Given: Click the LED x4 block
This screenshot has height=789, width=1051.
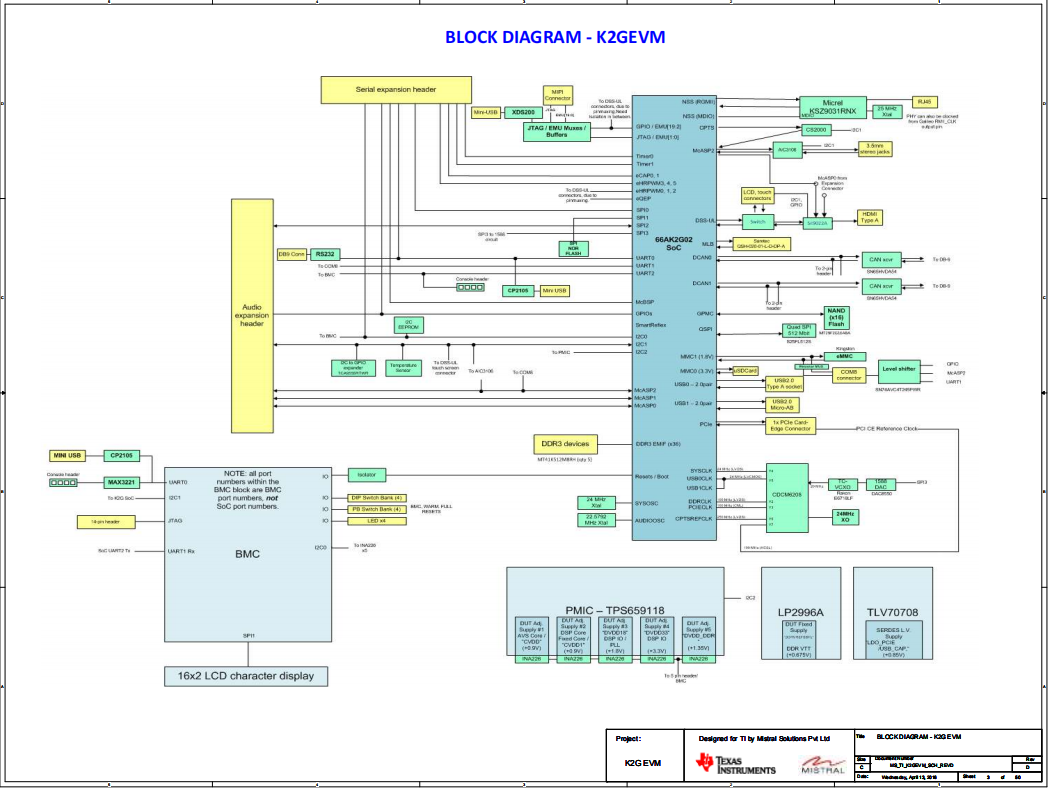Looking at the screenshot, I should point(377,521).
